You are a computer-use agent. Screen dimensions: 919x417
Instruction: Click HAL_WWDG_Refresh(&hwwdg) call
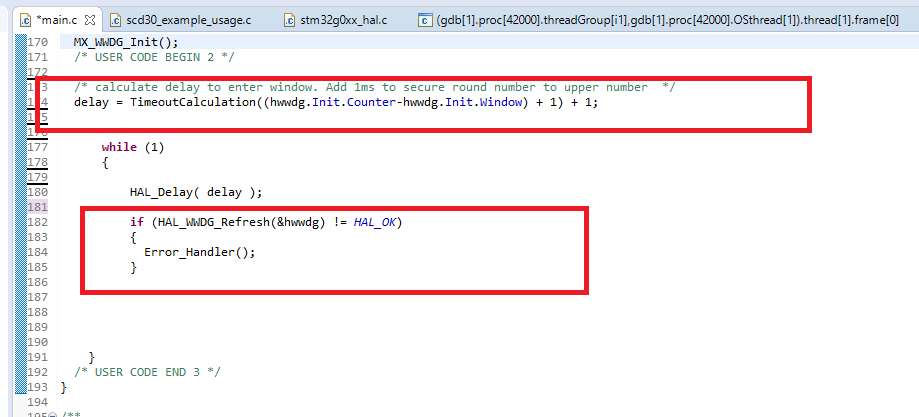coord(241,222)
